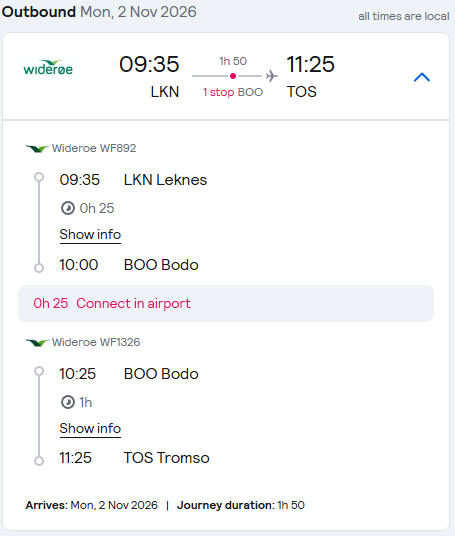Click the Leknes departure timeline marker

pyautogui.click(x=39, y=177)
